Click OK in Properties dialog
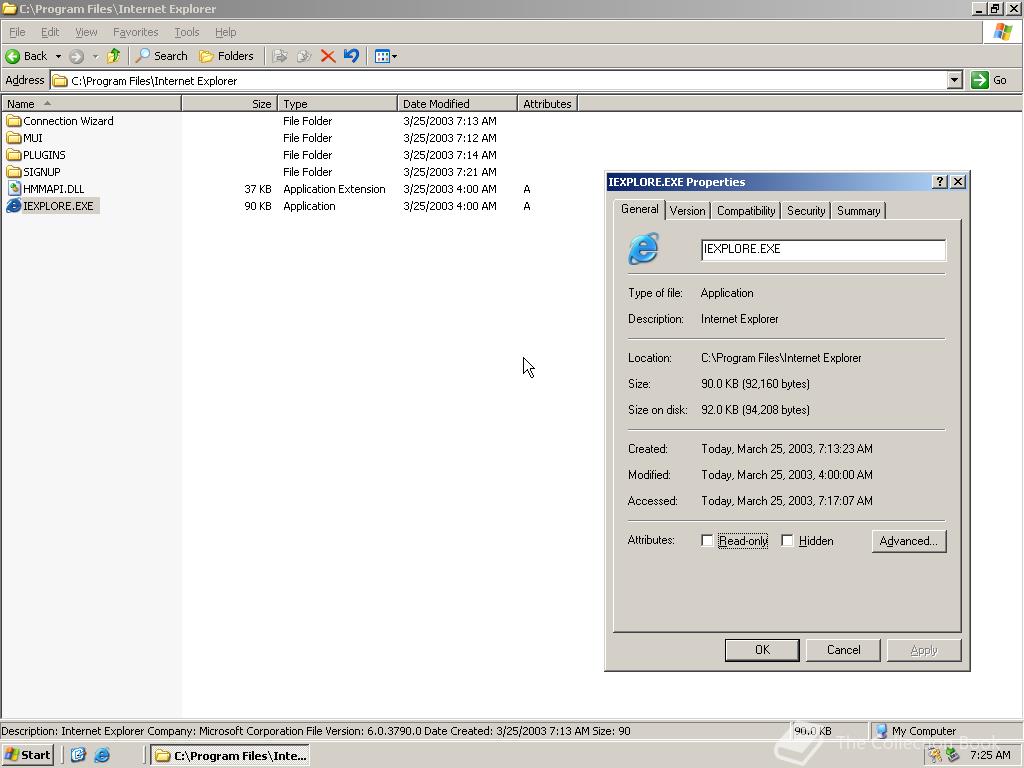This screenshot has width=1024, height=768. tap(762, 650)
